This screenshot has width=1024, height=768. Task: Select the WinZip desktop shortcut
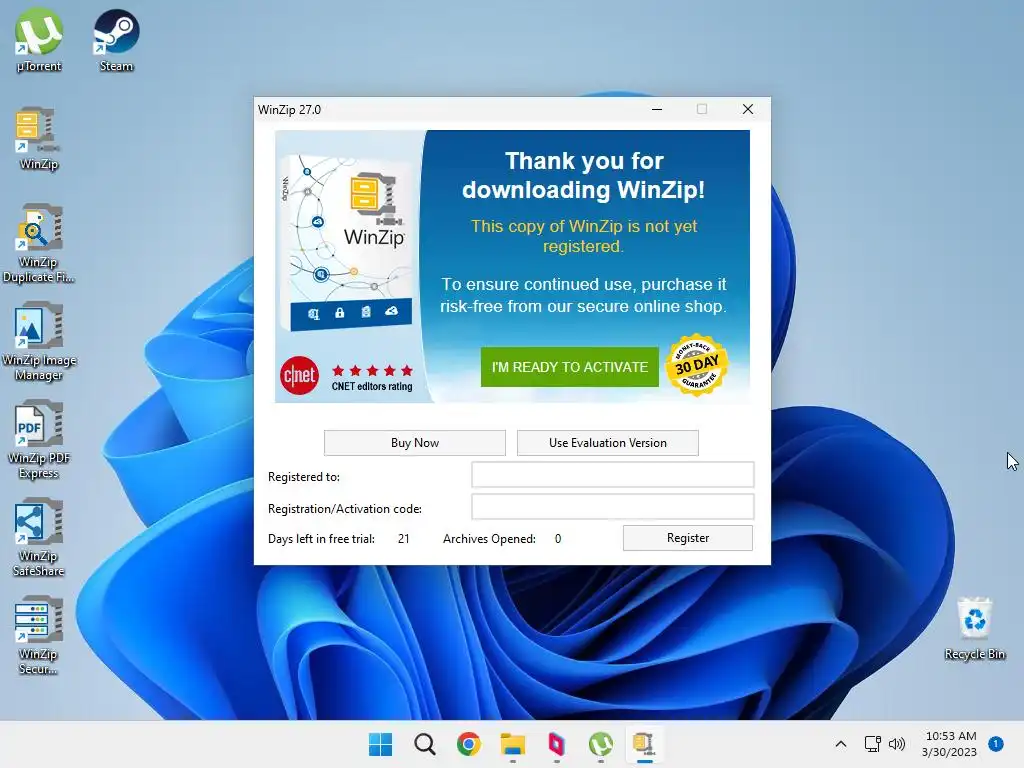coord(39,137)
